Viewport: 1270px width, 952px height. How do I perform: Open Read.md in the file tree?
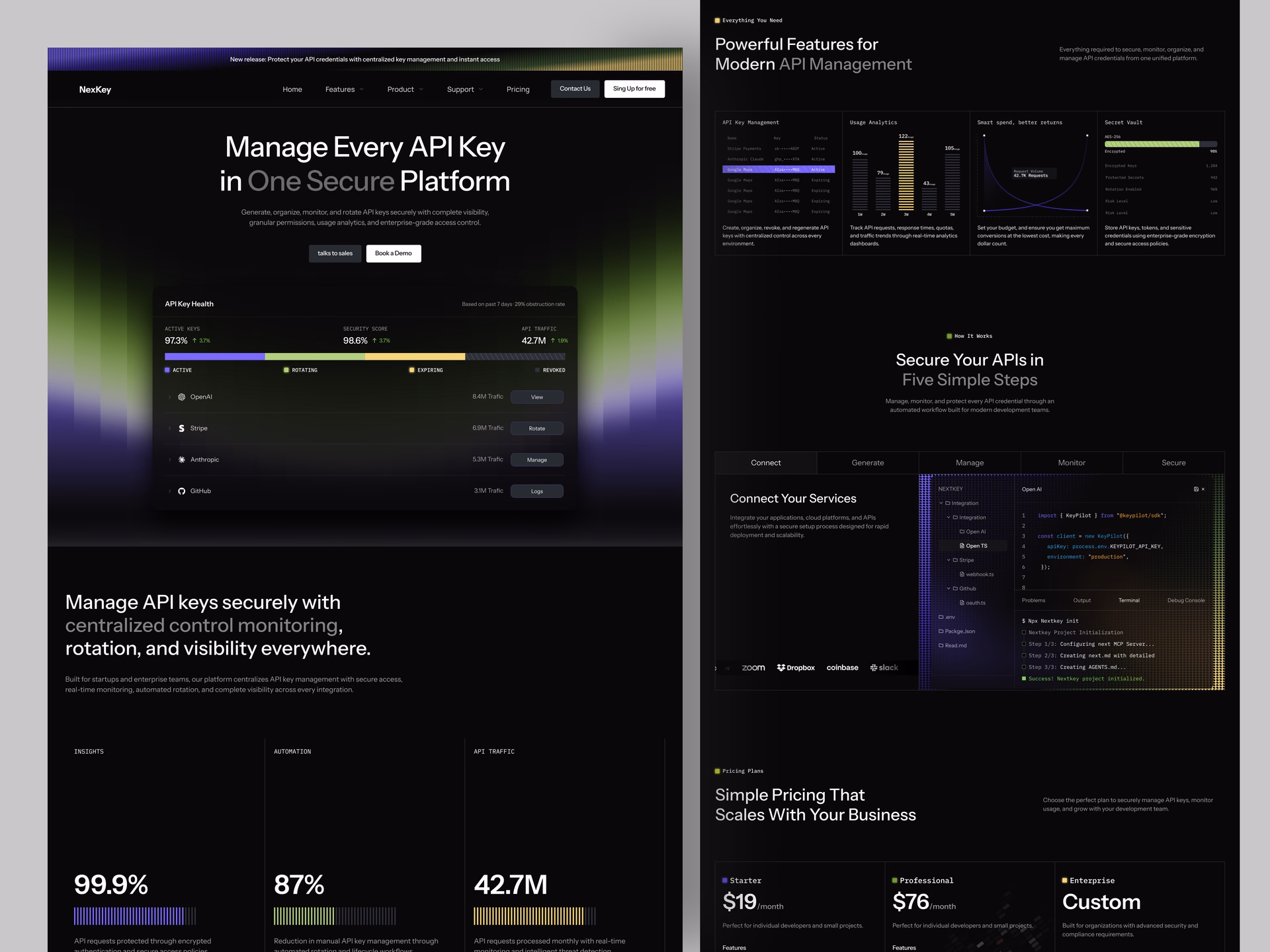coord(952,645)
